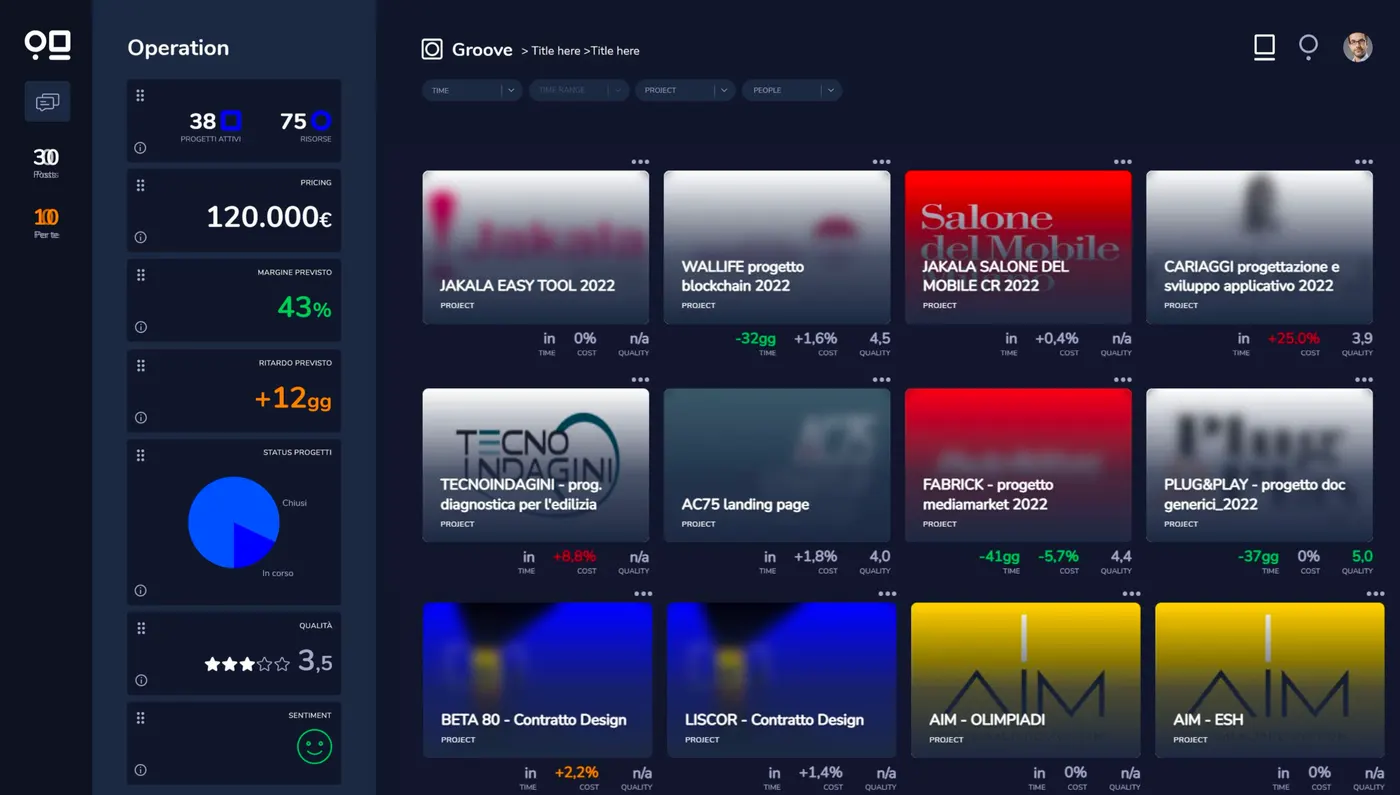Image resolution: width=1400 pixels, height=795 pixels.
Task: Open info icon of Margine Previsto widget
Action: pos(140,327)
